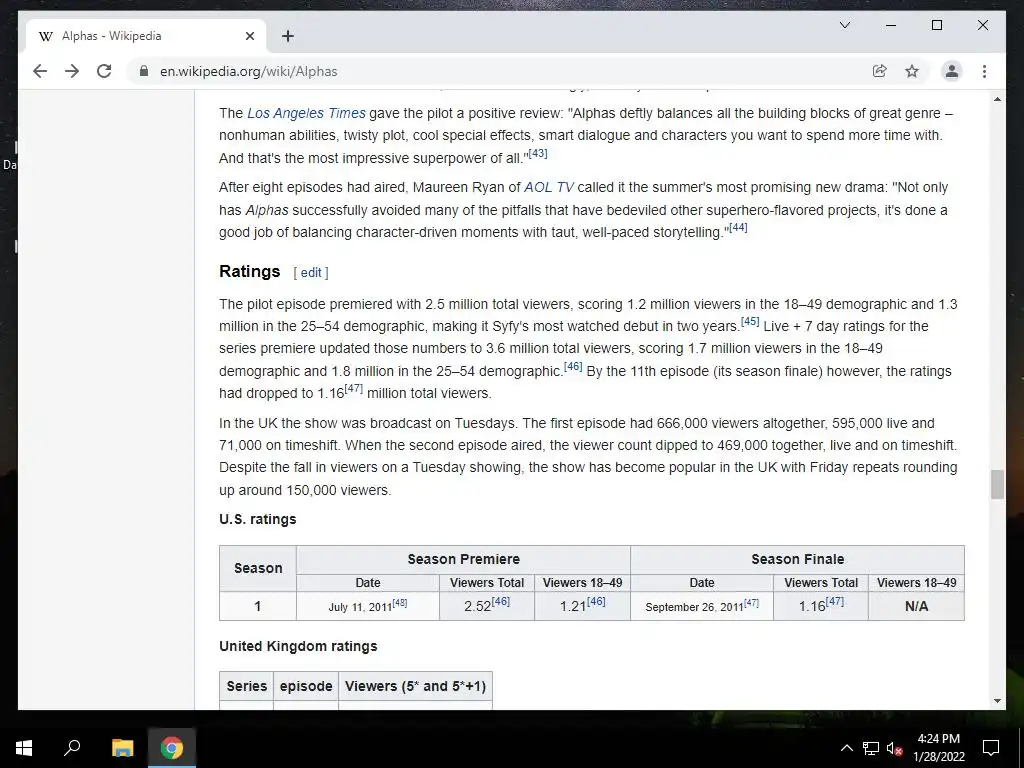Click the episode column header in UK table

(306, 686)
